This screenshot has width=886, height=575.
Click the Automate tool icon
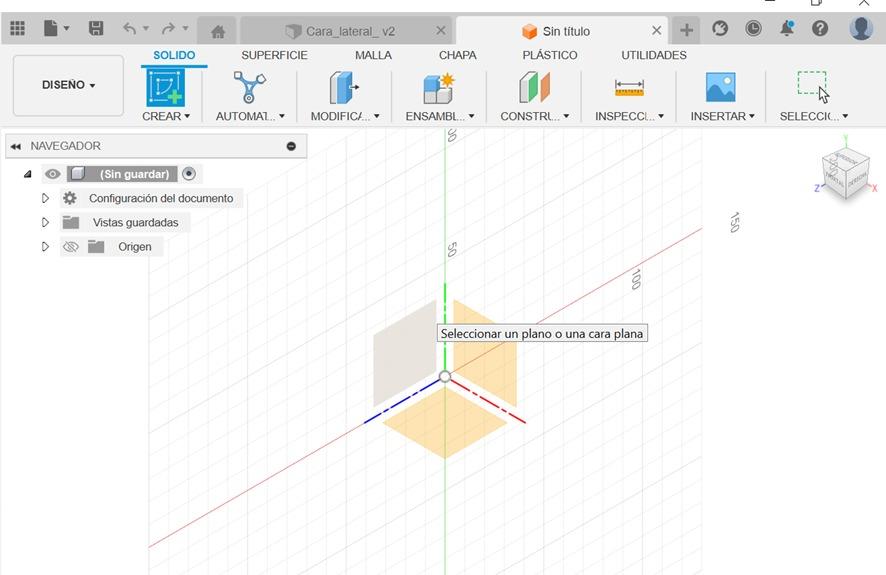click(249, 87)
